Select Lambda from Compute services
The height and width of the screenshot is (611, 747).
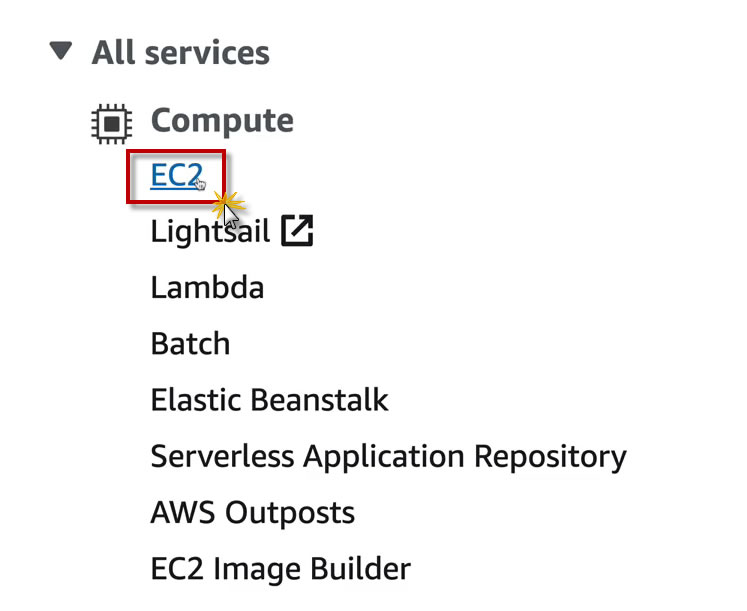click(x=207, y=288)
